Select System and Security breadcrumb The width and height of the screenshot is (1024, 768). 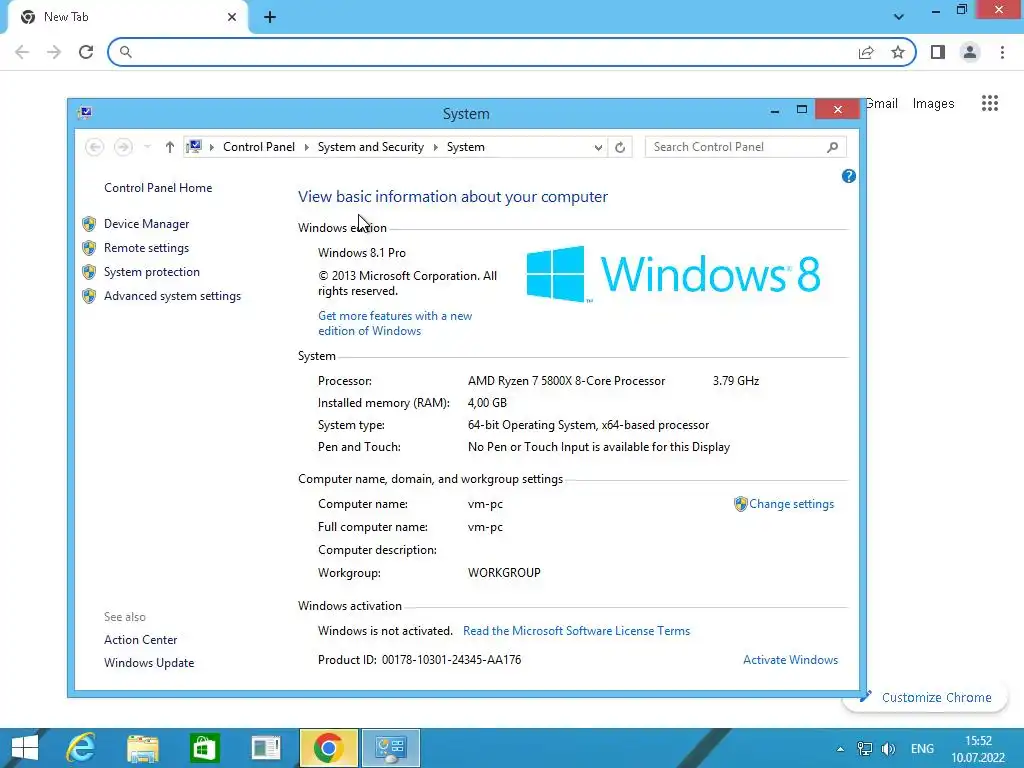pos(370,147)
